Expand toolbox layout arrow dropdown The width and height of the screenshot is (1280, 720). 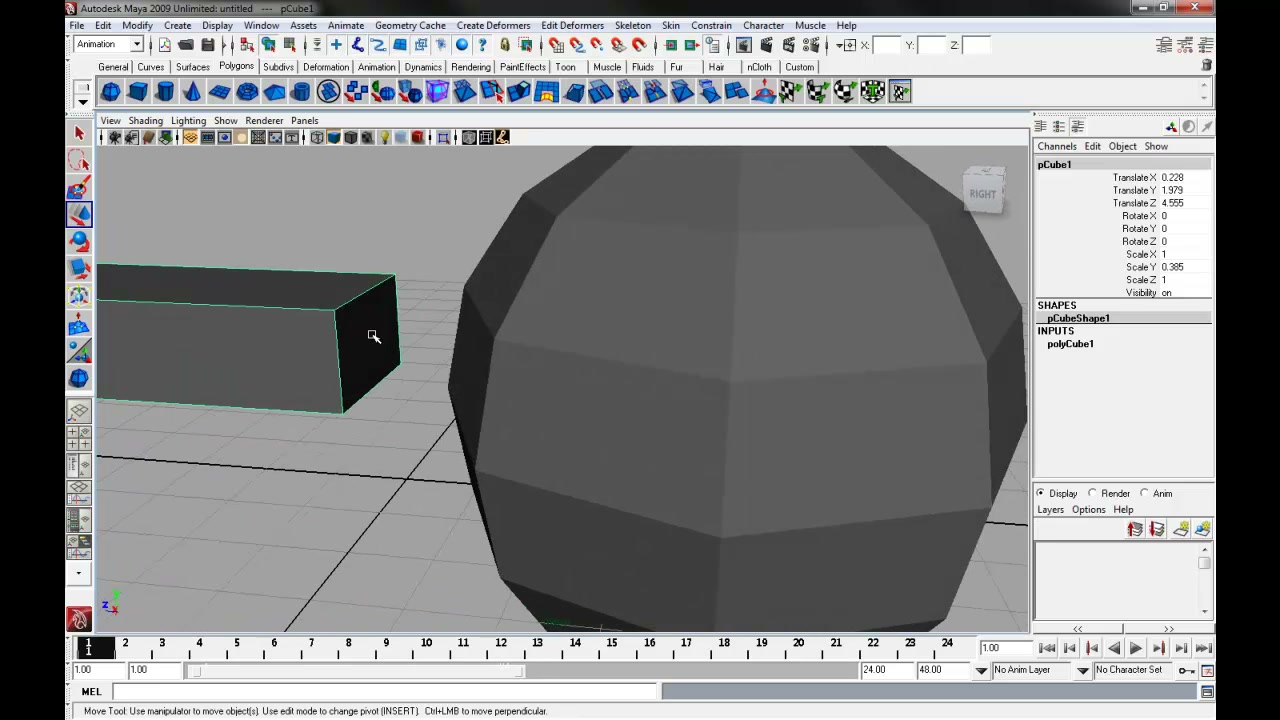point(79,574)
